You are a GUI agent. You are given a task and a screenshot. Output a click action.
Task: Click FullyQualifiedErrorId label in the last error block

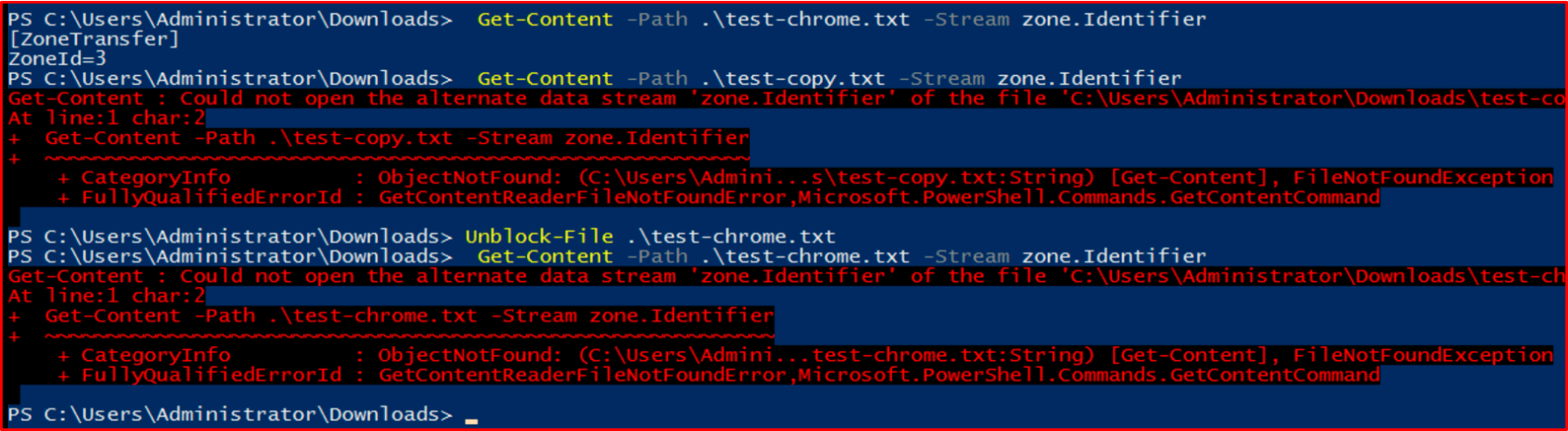[211, 376]
